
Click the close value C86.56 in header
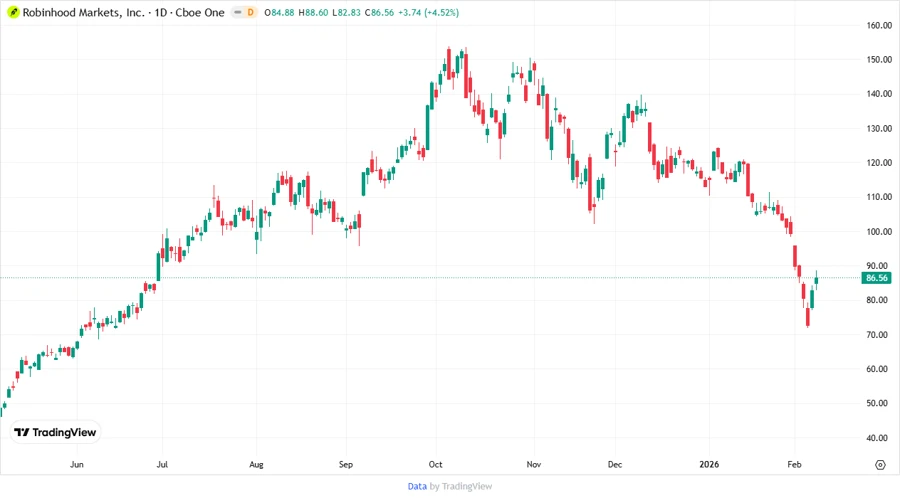coord(379,12)
